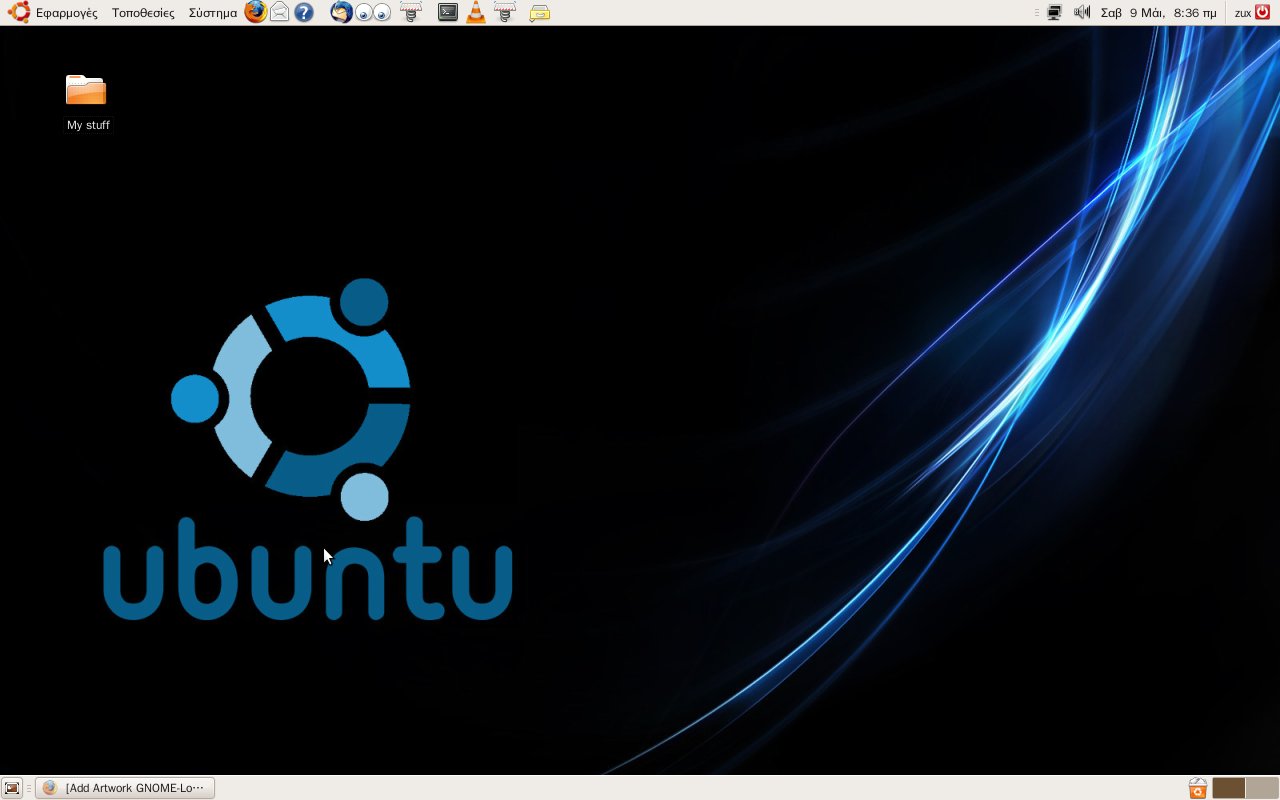Screen dimensions: 1280x800
Task: Switch to the Add Artwork GNOME-Lo… taskbar window
Action: 125,788
